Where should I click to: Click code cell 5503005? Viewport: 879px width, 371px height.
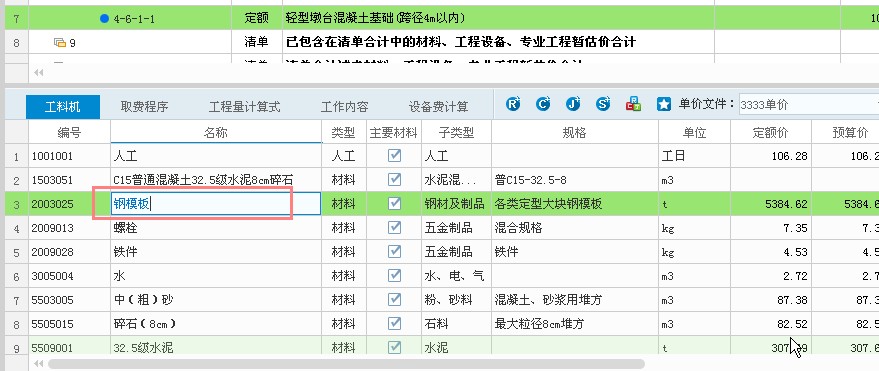69,300
